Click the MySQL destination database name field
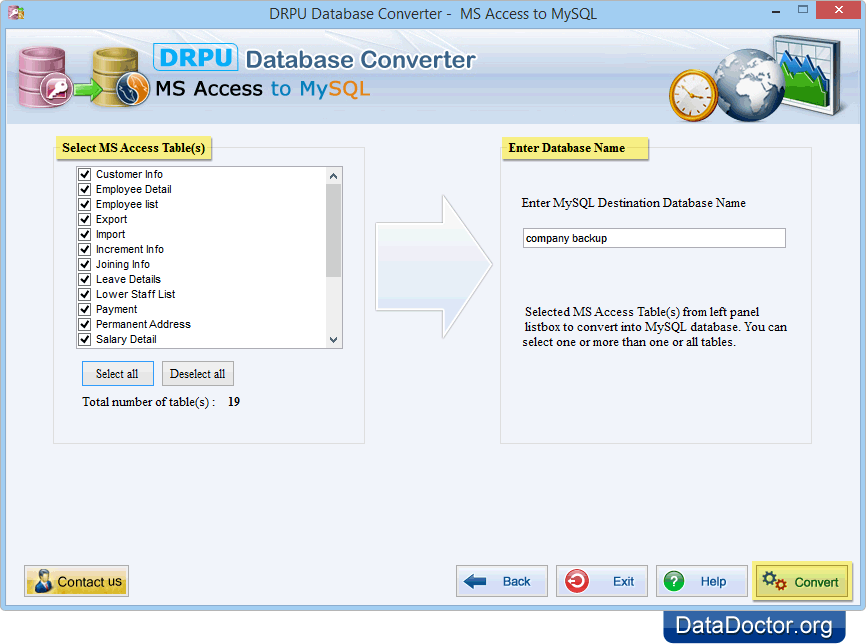Screen dimensions: 866x644 click(654, 238)
